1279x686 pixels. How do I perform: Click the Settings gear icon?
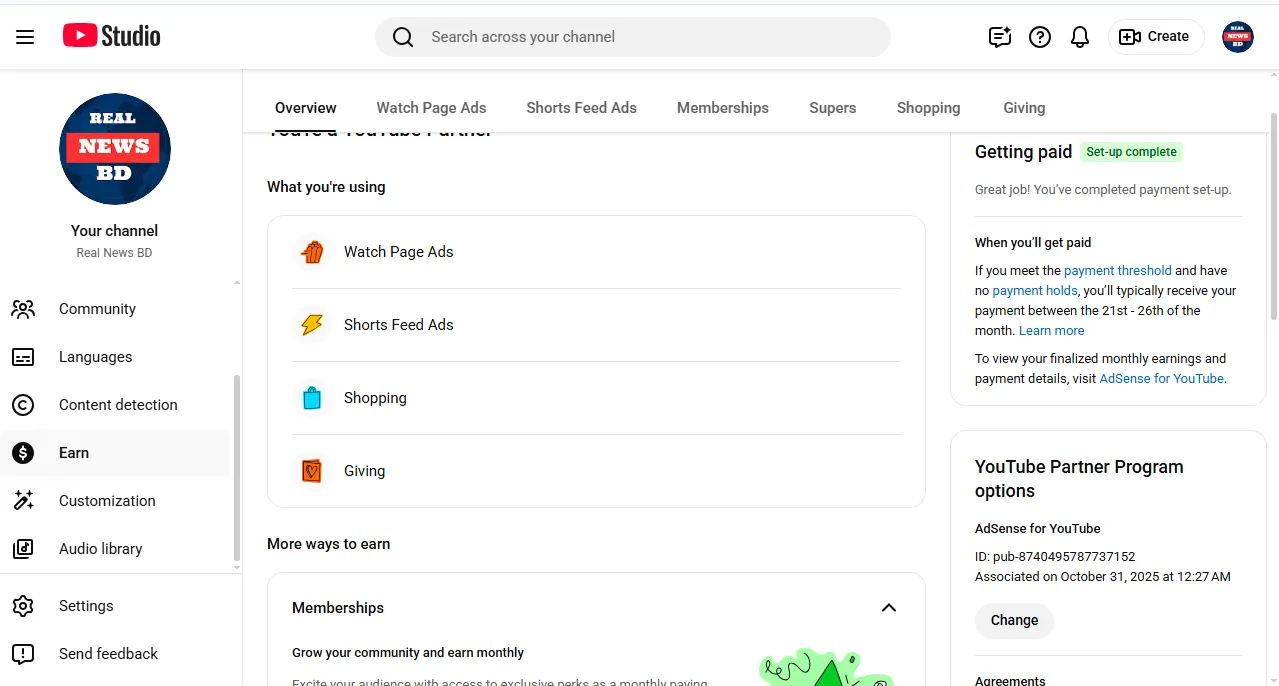click(23, 606)
